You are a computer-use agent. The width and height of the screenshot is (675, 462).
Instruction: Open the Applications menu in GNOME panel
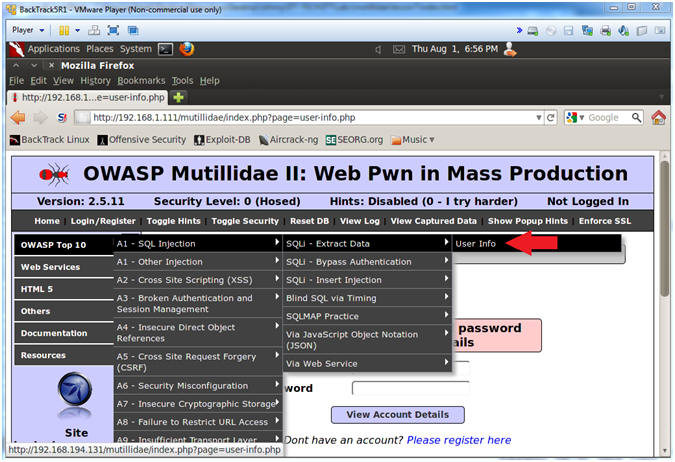tap(54, 49)
